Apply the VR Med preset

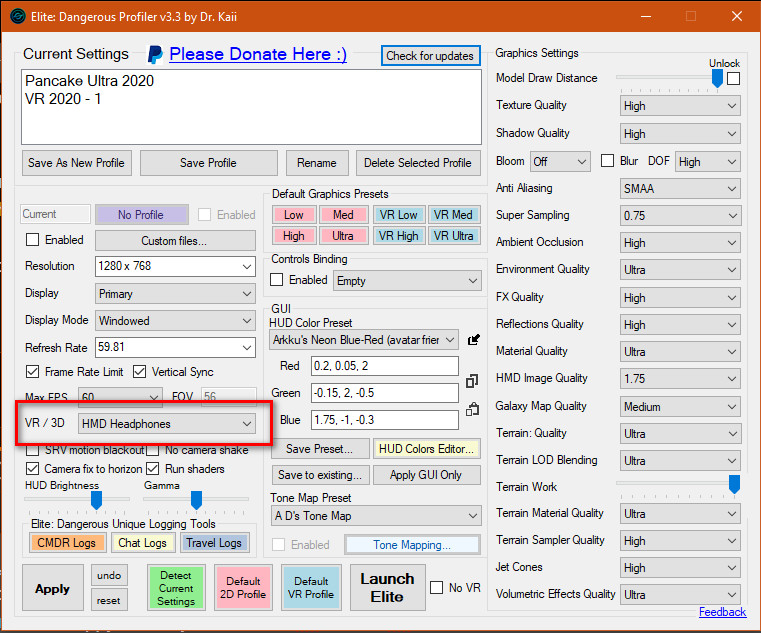pyautogui.click(x=453, y=215)
